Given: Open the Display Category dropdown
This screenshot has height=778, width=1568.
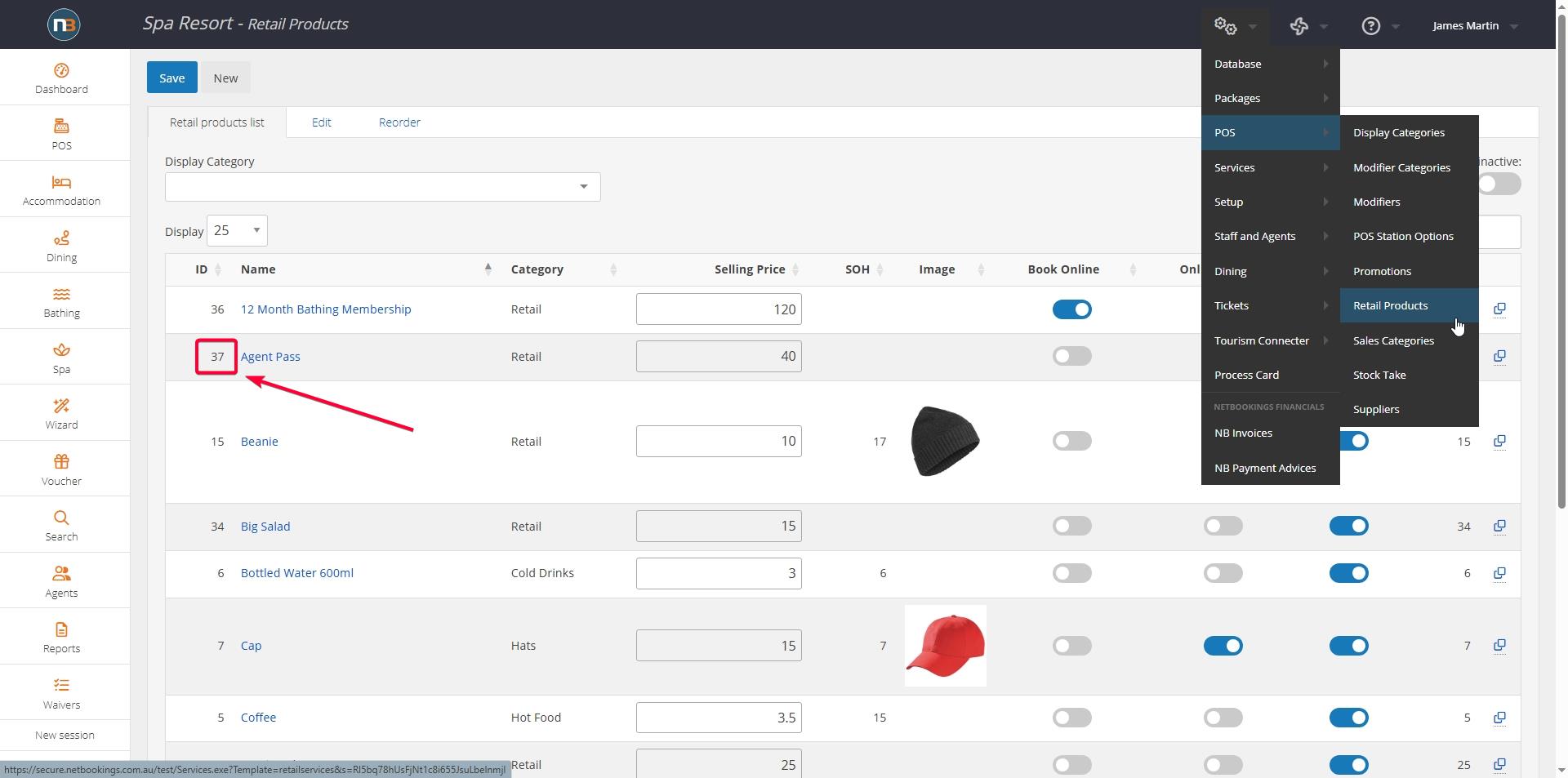Looking at the screenshot, I should 382,187.
